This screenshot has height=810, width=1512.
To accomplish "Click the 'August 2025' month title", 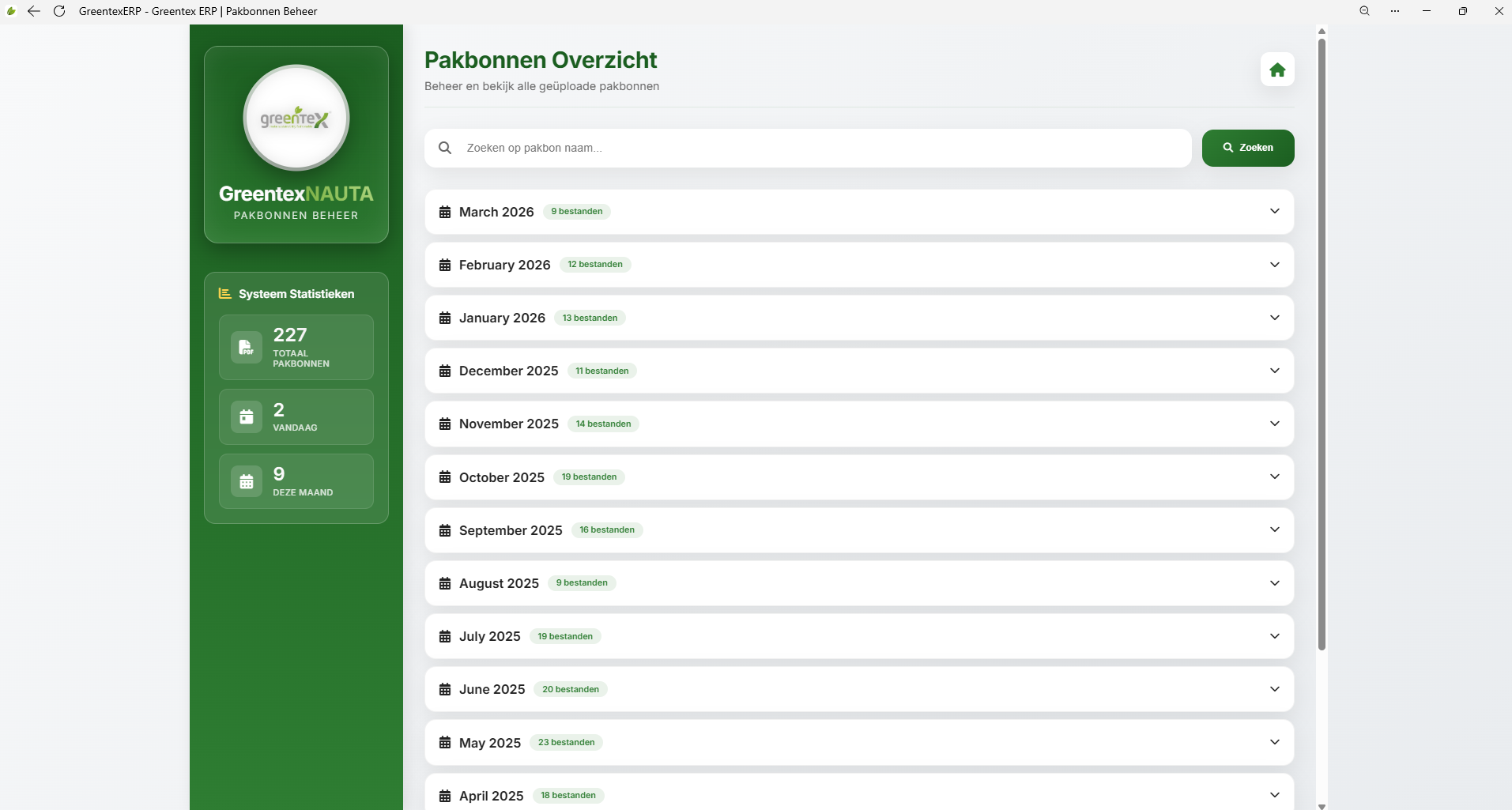I will click(499, 583).
